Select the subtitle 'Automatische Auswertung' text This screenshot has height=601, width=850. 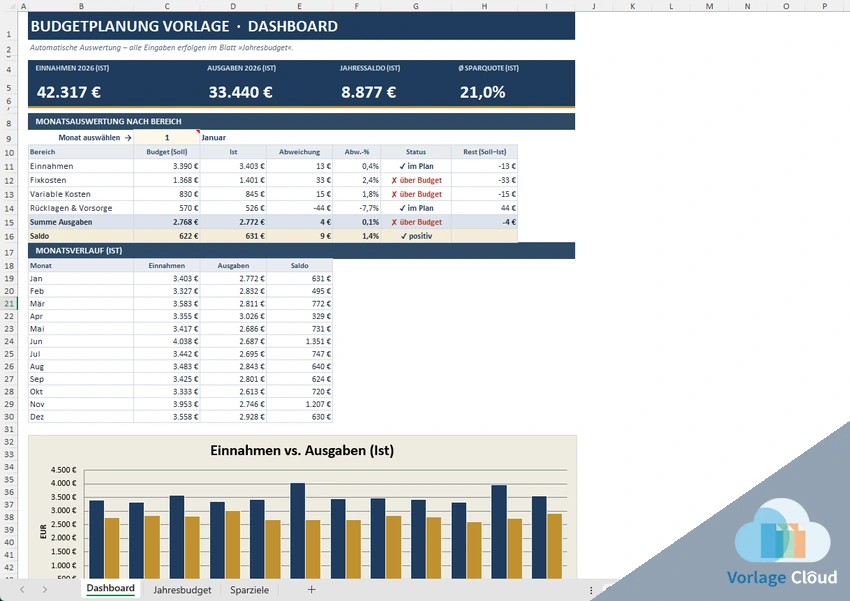[162, 48]
